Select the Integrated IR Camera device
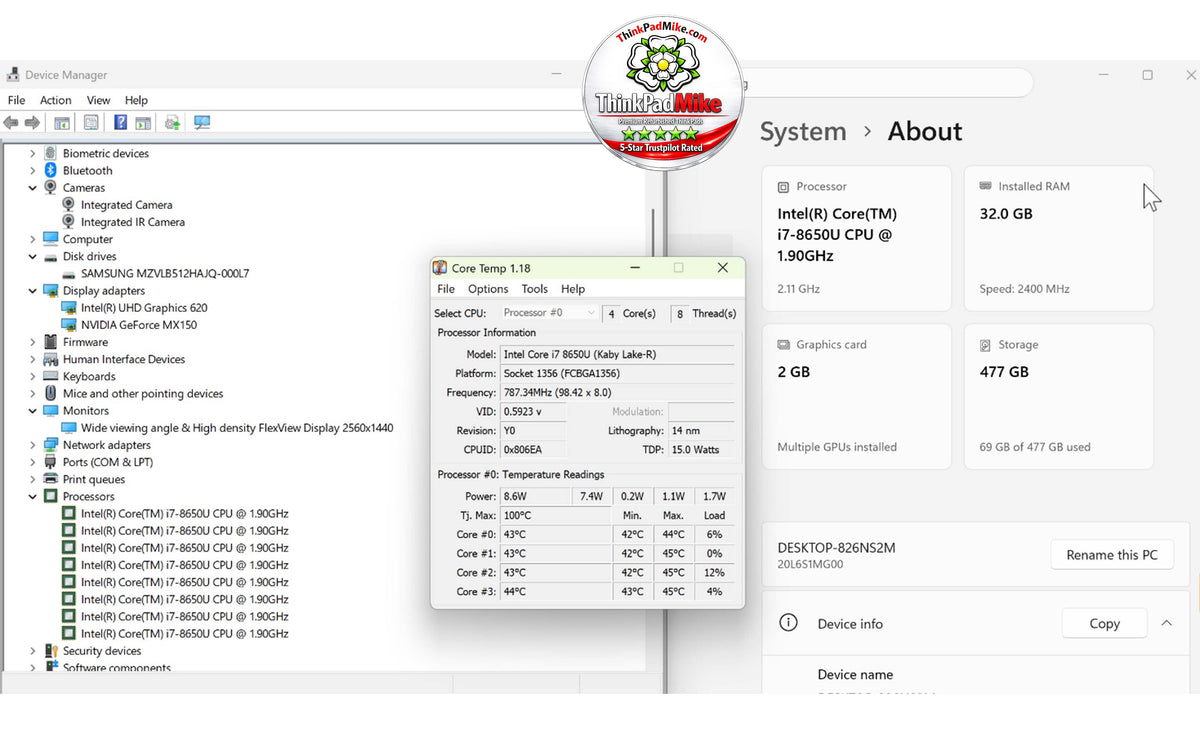The height and width of the screenshot is (754, 1200). (x=132, y=222)
